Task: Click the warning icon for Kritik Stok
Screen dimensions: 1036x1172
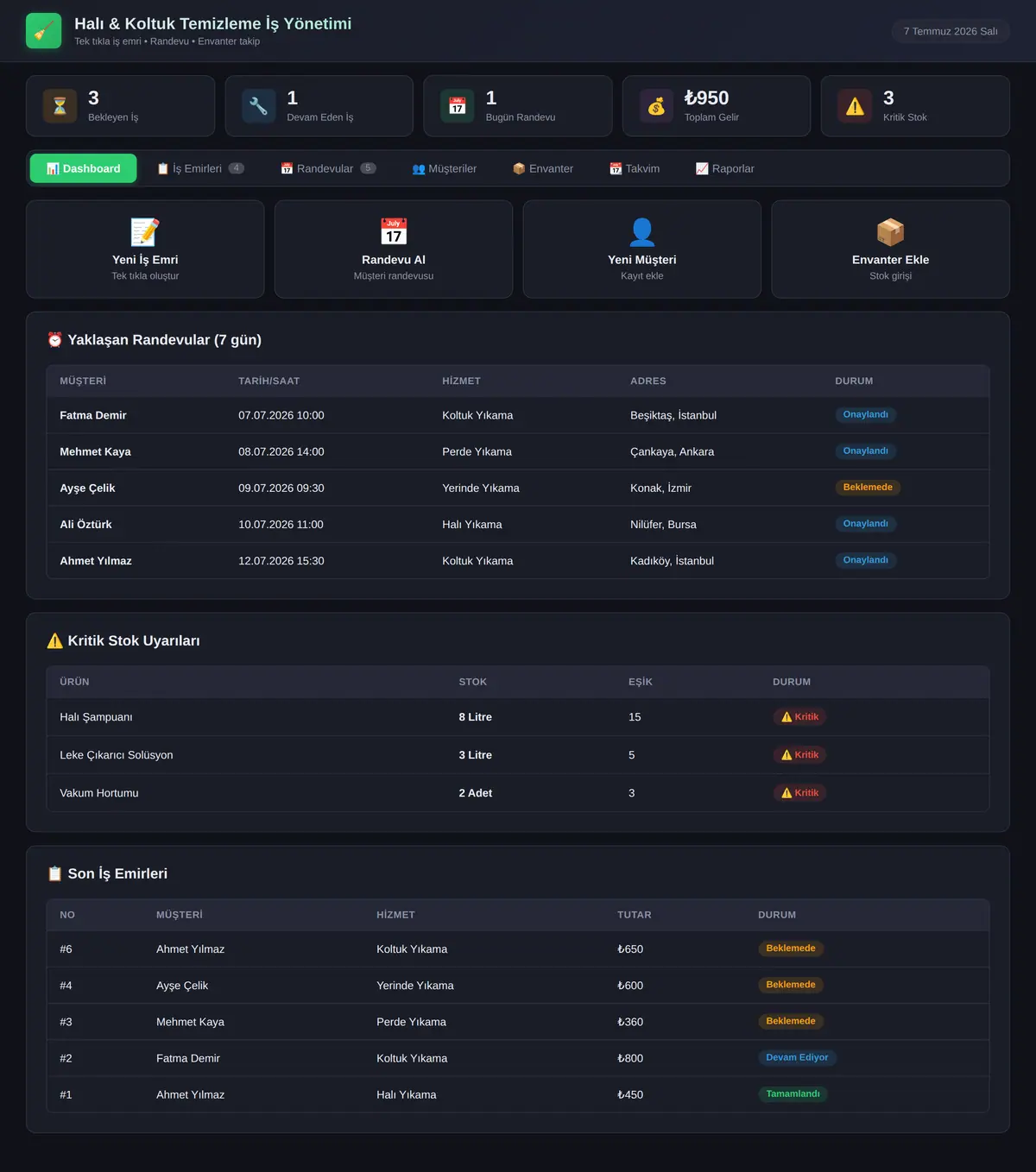Action: 855,106
